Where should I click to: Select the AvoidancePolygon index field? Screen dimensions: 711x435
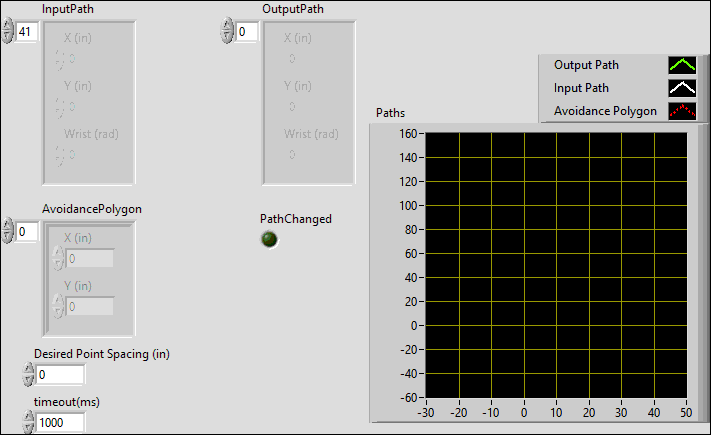tap(27, 232)
